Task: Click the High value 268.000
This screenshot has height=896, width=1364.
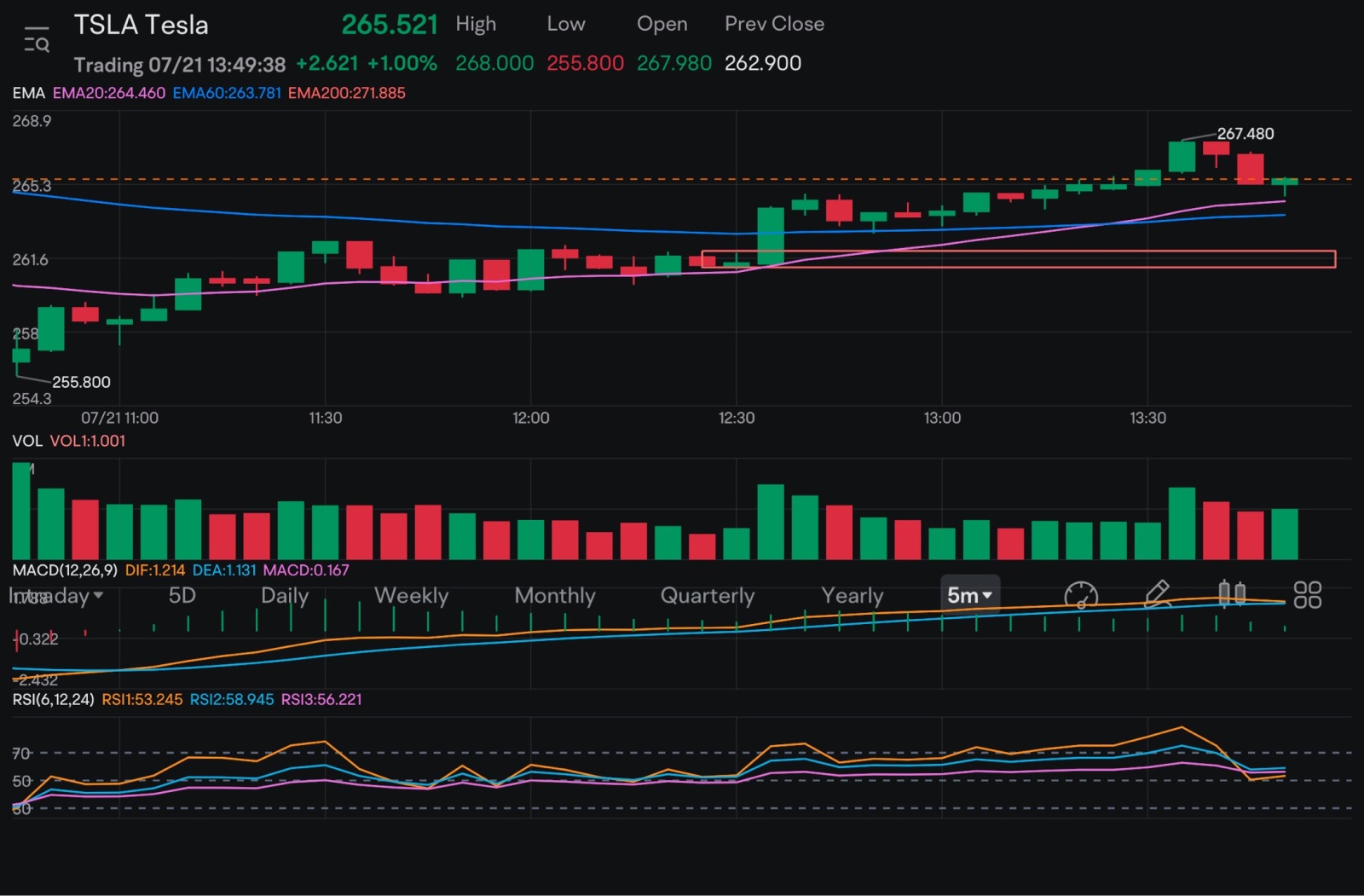Action: (x=494, y=63)
